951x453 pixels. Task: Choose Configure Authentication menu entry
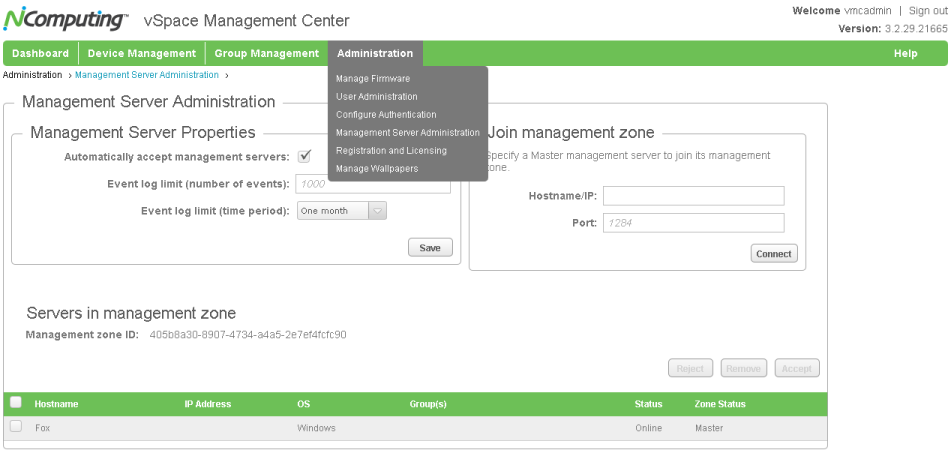coord(386,115)
